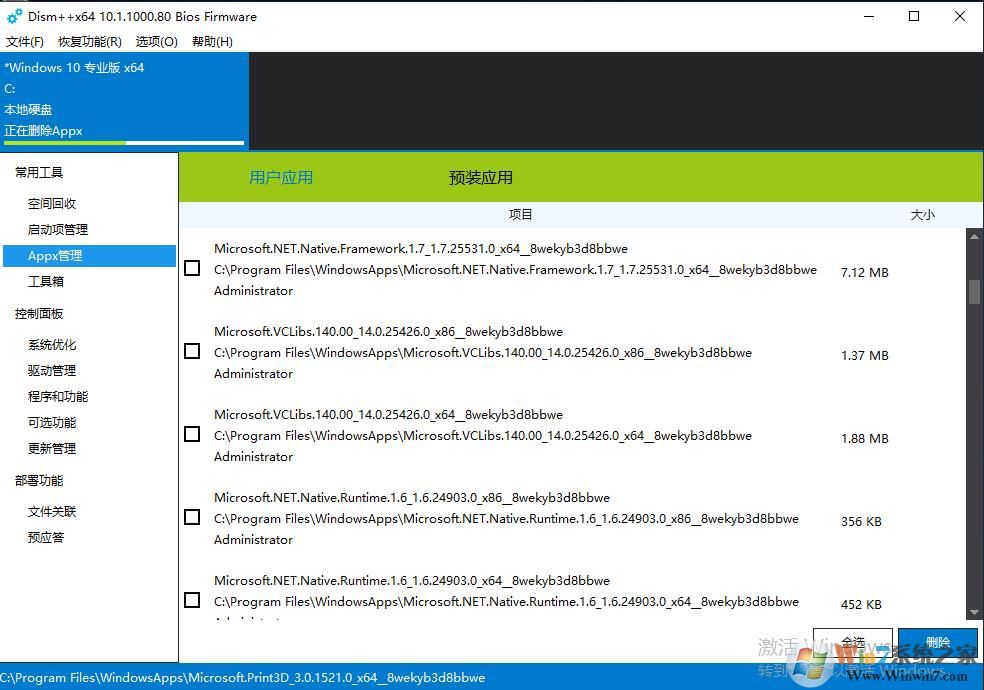Click the Microsoft.VCLibs.140.00_14.0.25426.0_x64 package name
Image resolution: width=984 pixels, height=690 pixels.
[388, 414]
